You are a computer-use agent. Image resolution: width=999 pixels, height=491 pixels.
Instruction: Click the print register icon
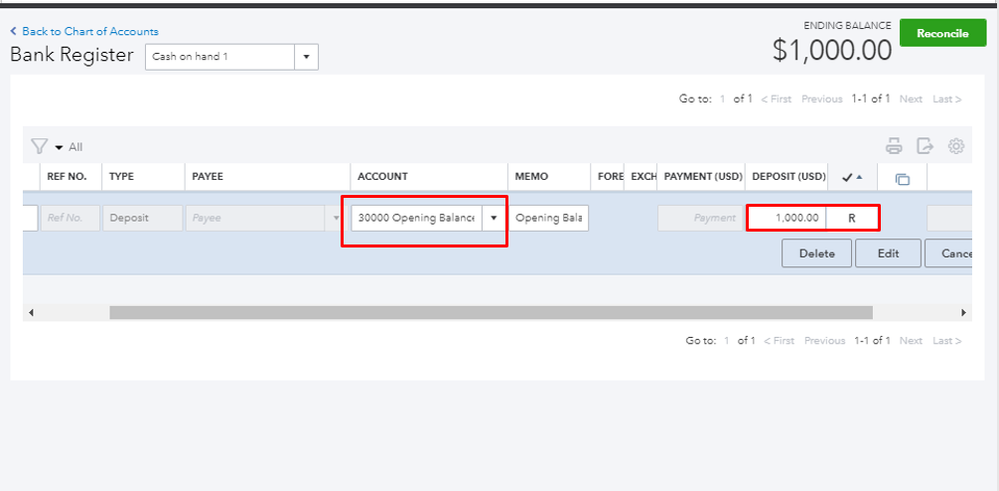coord(894,146)
